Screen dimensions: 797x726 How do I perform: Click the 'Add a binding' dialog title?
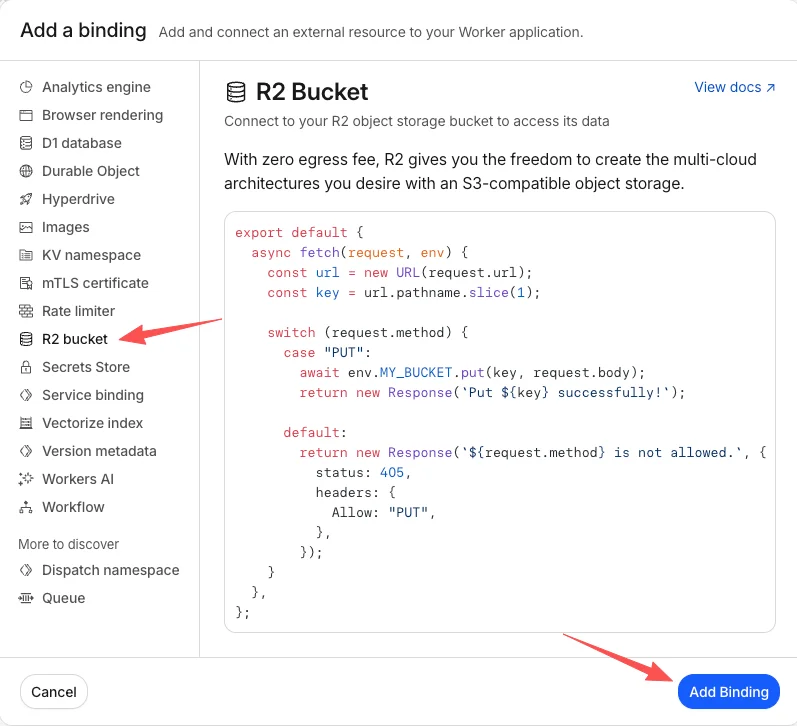tap(83, 31)
